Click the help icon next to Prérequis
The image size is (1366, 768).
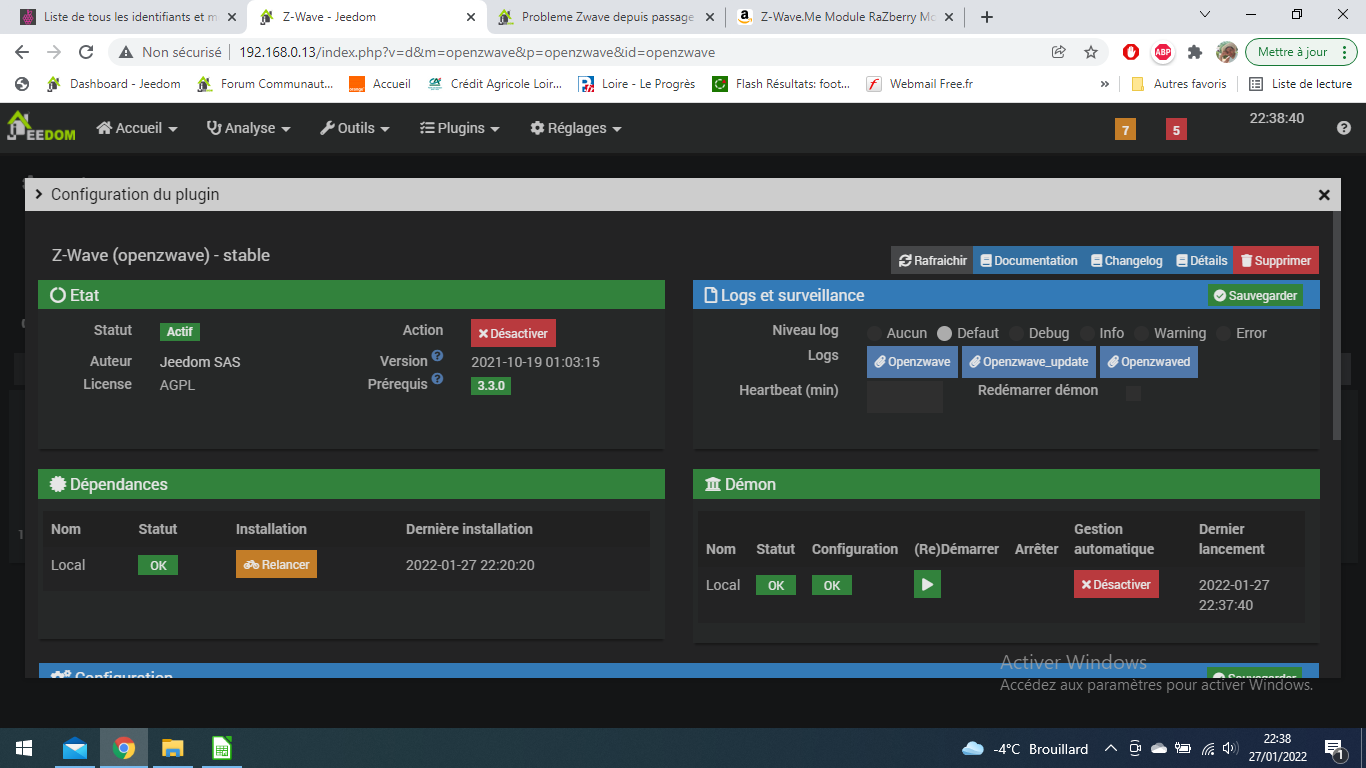click(x=437, y=379)
